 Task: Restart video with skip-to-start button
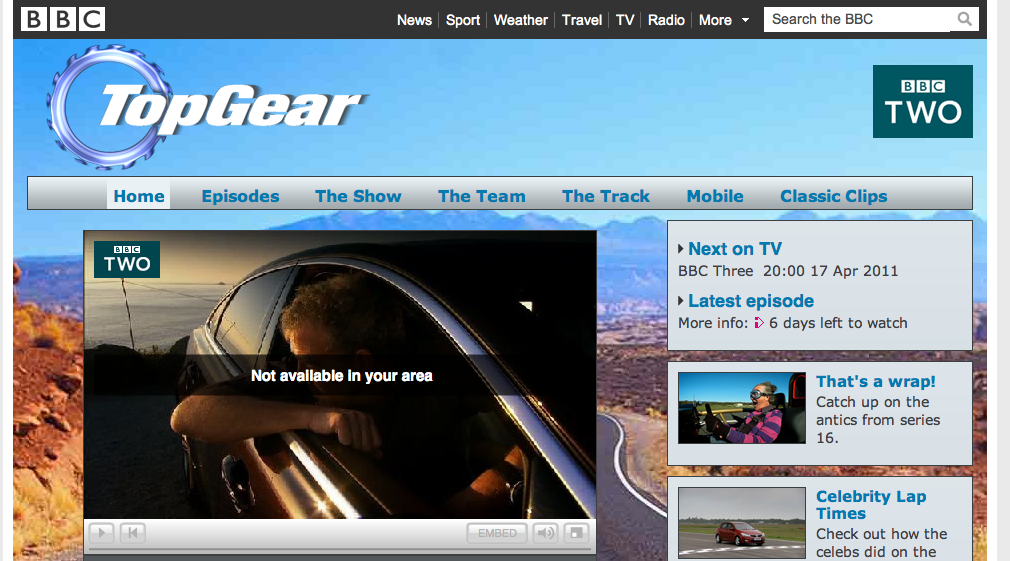133,533
